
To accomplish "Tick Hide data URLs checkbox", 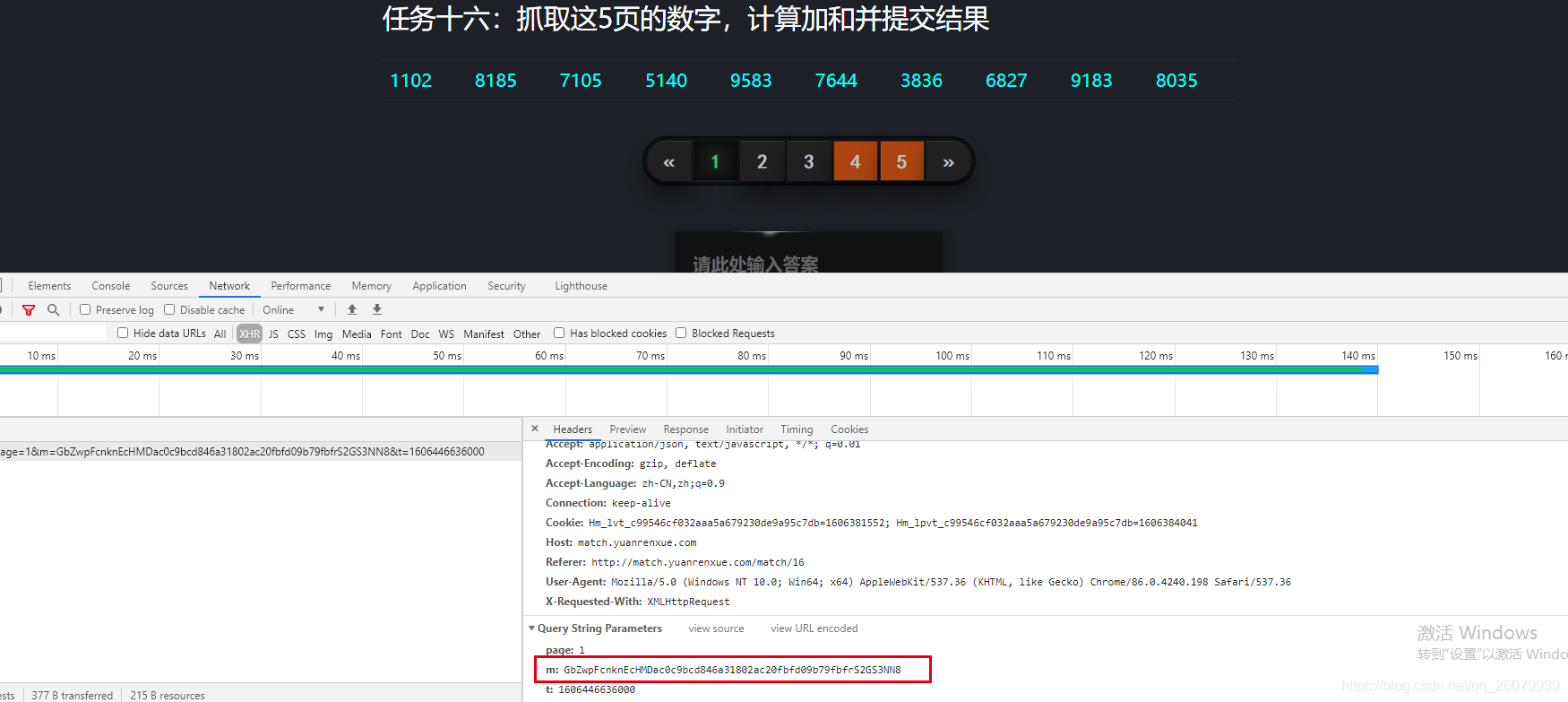I will [x=123, y=333].
